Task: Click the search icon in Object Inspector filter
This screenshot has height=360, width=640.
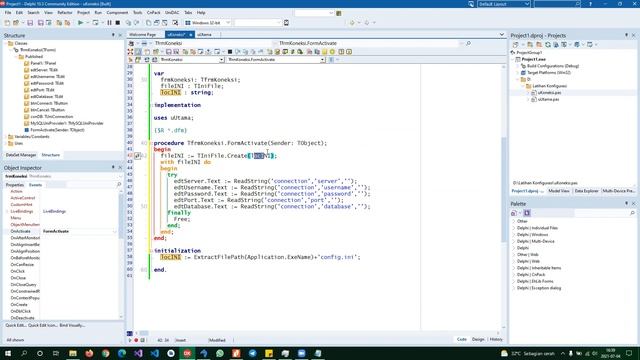Action: point(119,185)
